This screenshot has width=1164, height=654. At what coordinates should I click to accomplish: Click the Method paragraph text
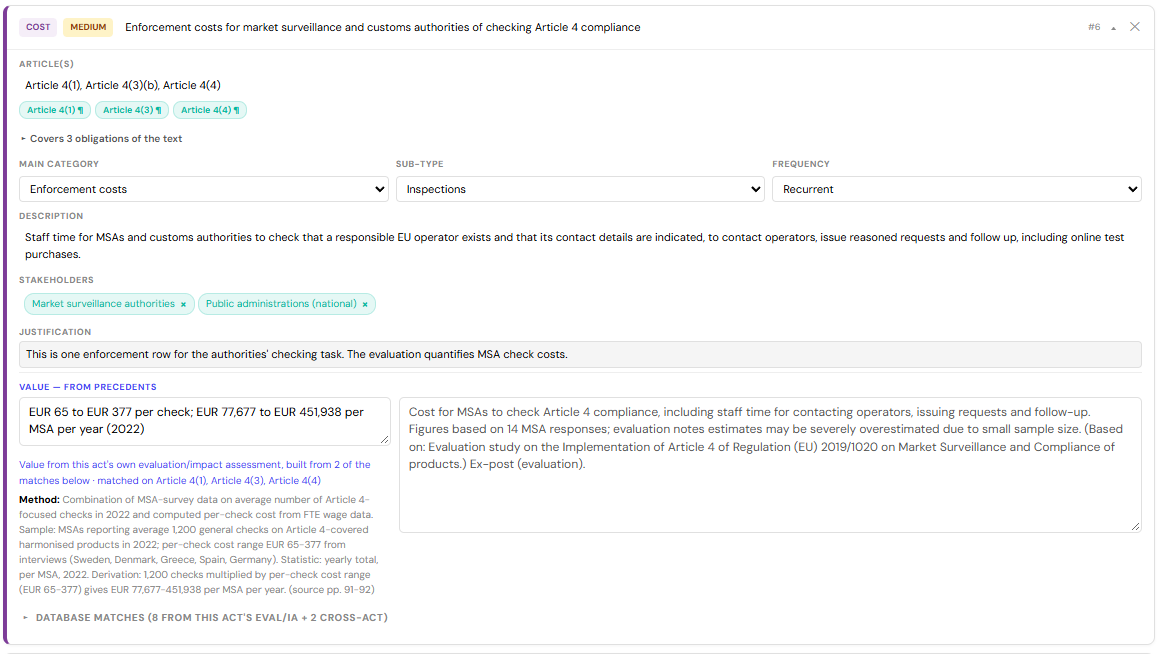coord(199,545)
